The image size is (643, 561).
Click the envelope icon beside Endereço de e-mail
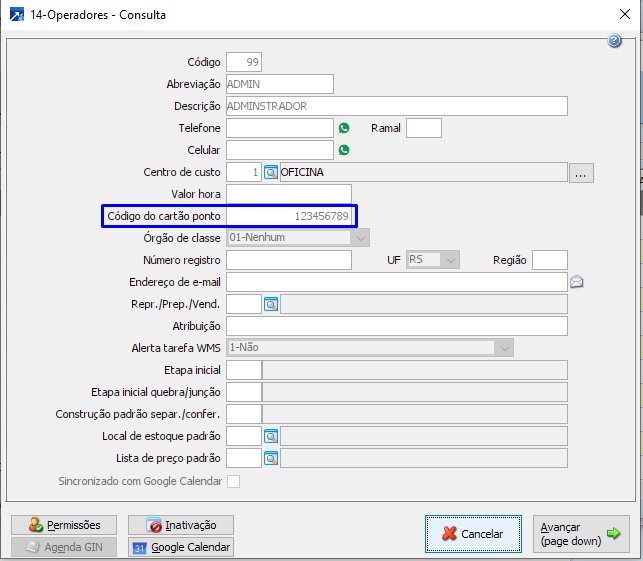(x=577, y=282)
